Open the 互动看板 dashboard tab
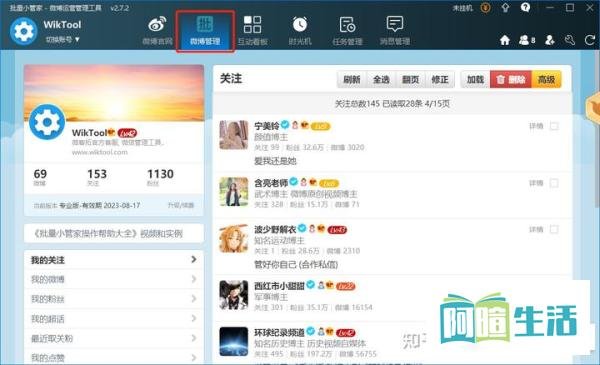The height and width of the screenshot is (365, 600). 253,31
